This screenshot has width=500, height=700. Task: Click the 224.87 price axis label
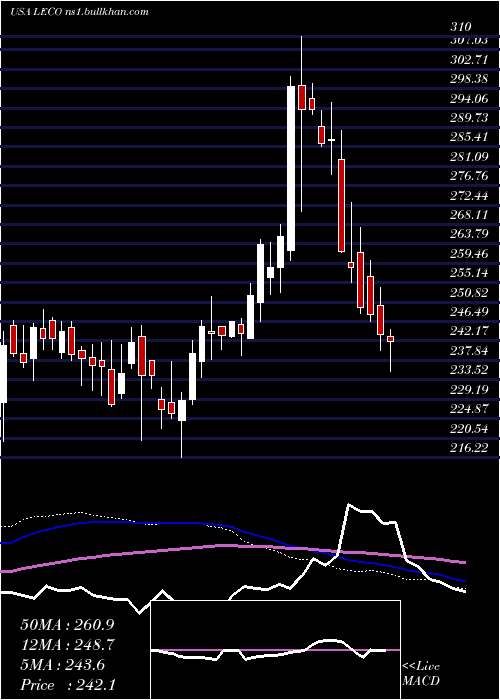pyautogui.click(x=469, y=408)
